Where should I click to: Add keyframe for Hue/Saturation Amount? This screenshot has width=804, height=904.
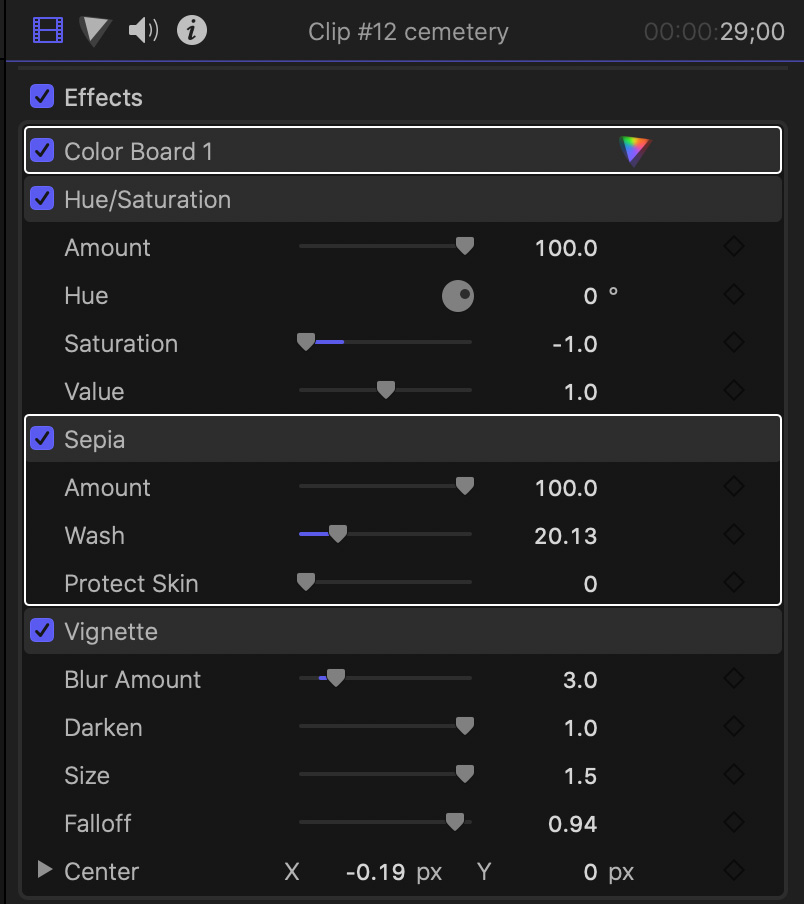click(733, 247)
